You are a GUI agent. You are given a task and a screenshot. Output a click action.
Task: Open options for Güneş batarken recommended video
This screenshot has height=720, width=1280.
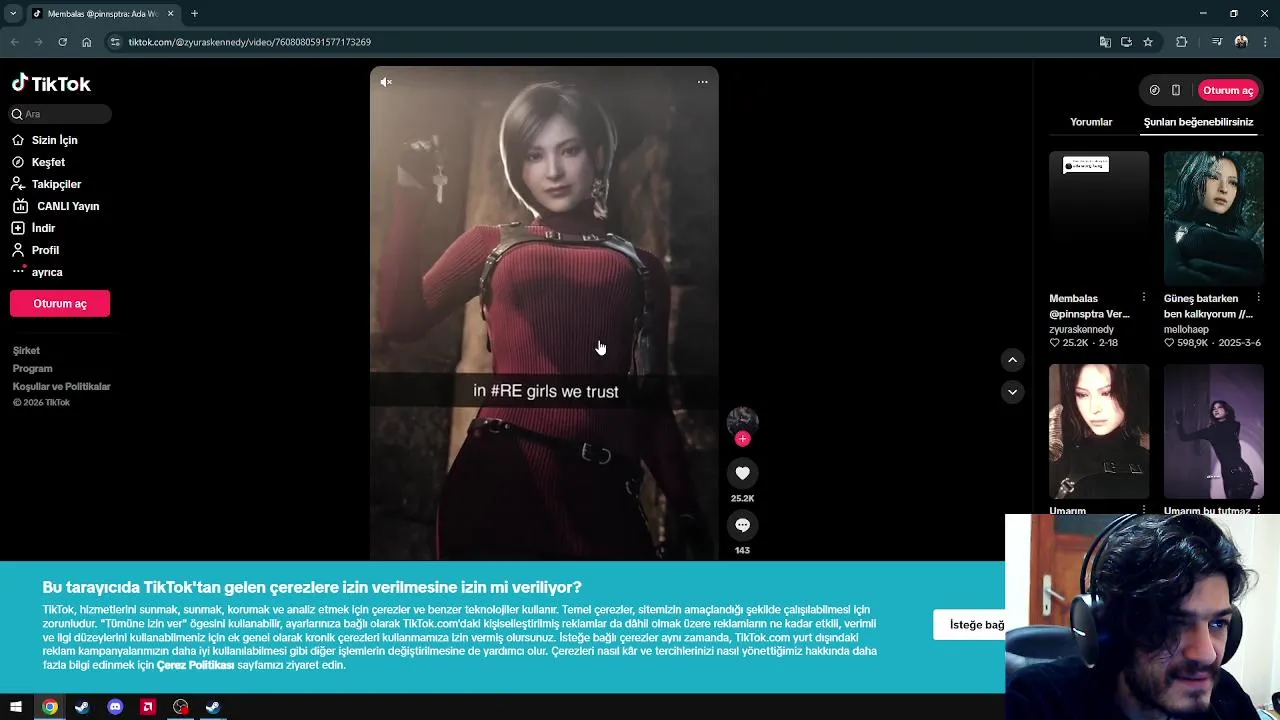click(1258, 298)
